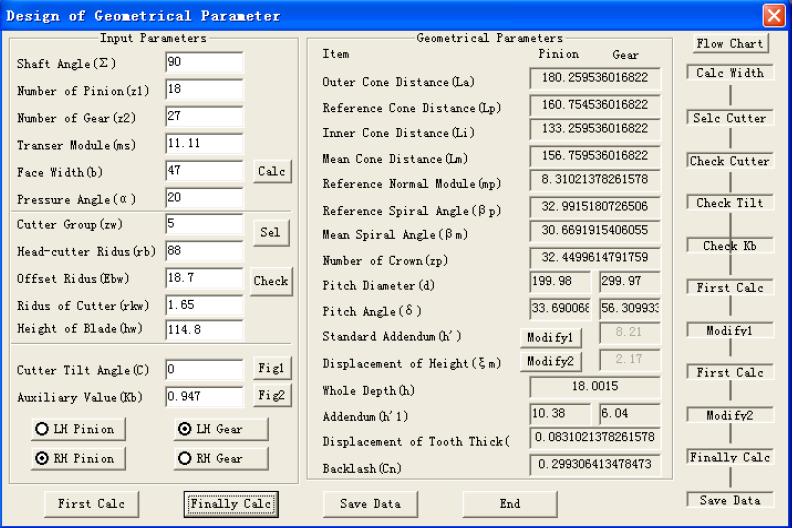
Task: Click the Ridus of Cutter (rkw) field
Action: (x=204, y=305)
